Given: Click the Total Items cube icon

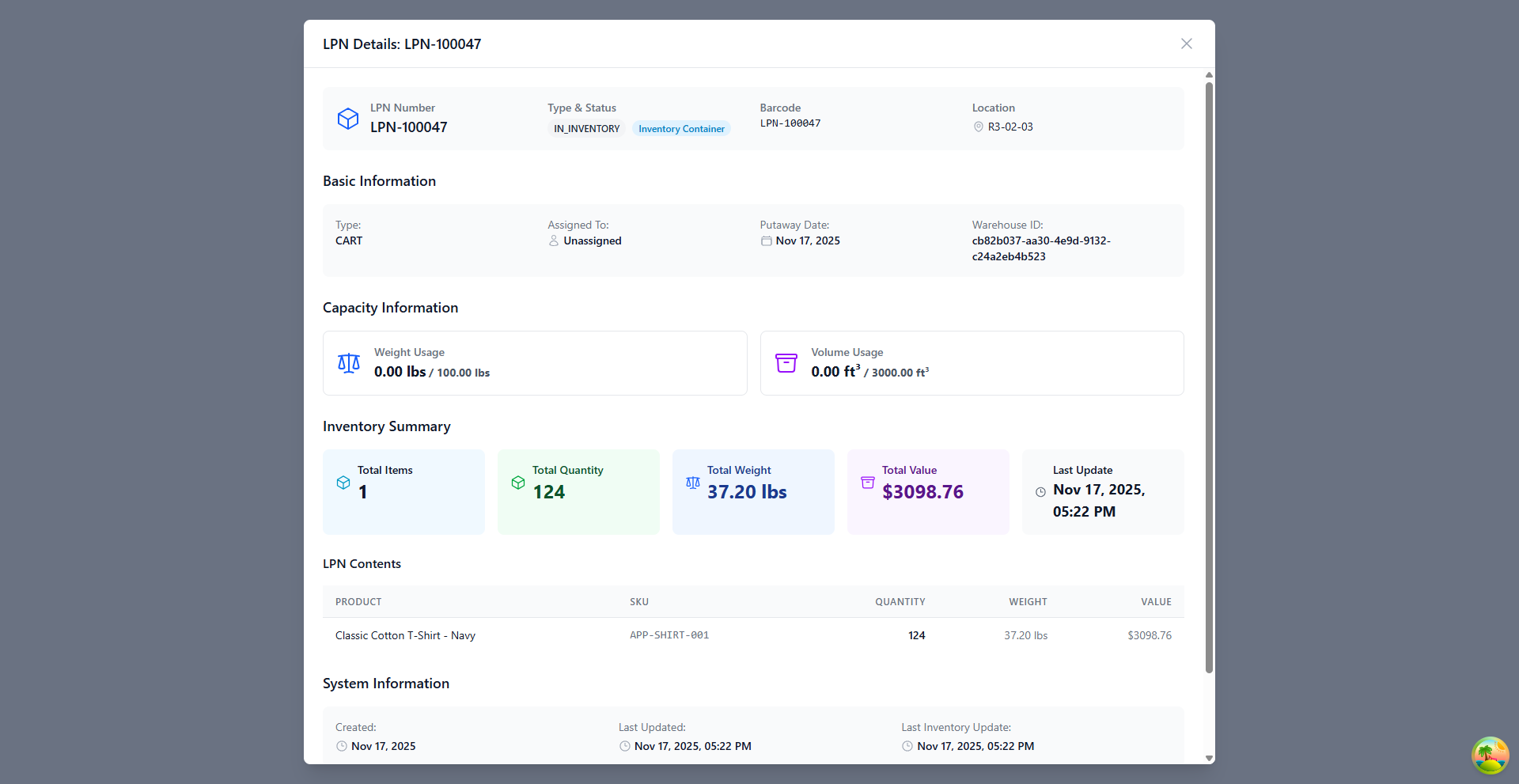Looking at the screenshot, I should [343, 483].
